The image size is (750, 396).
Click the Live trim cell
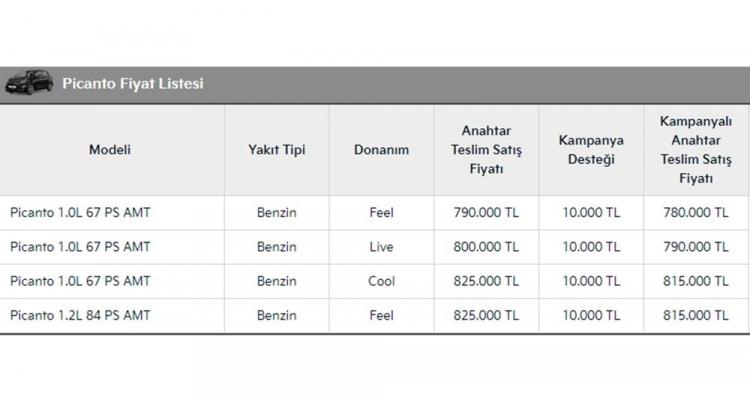381,247
